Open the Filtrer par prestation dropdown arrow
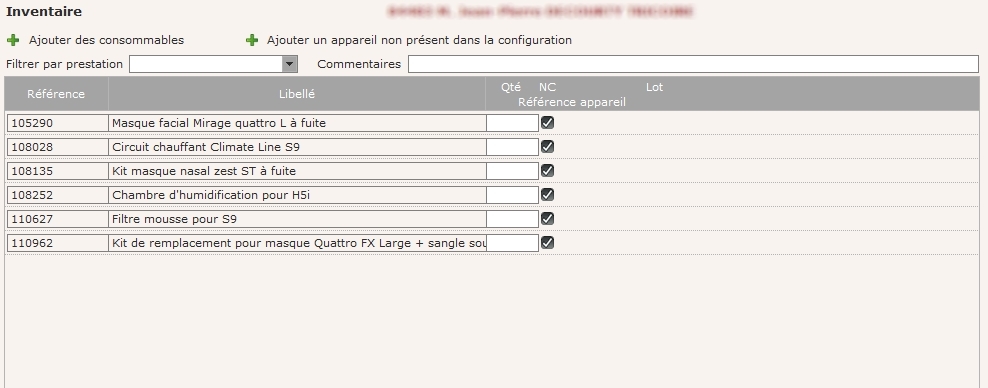 pos(289,64)
